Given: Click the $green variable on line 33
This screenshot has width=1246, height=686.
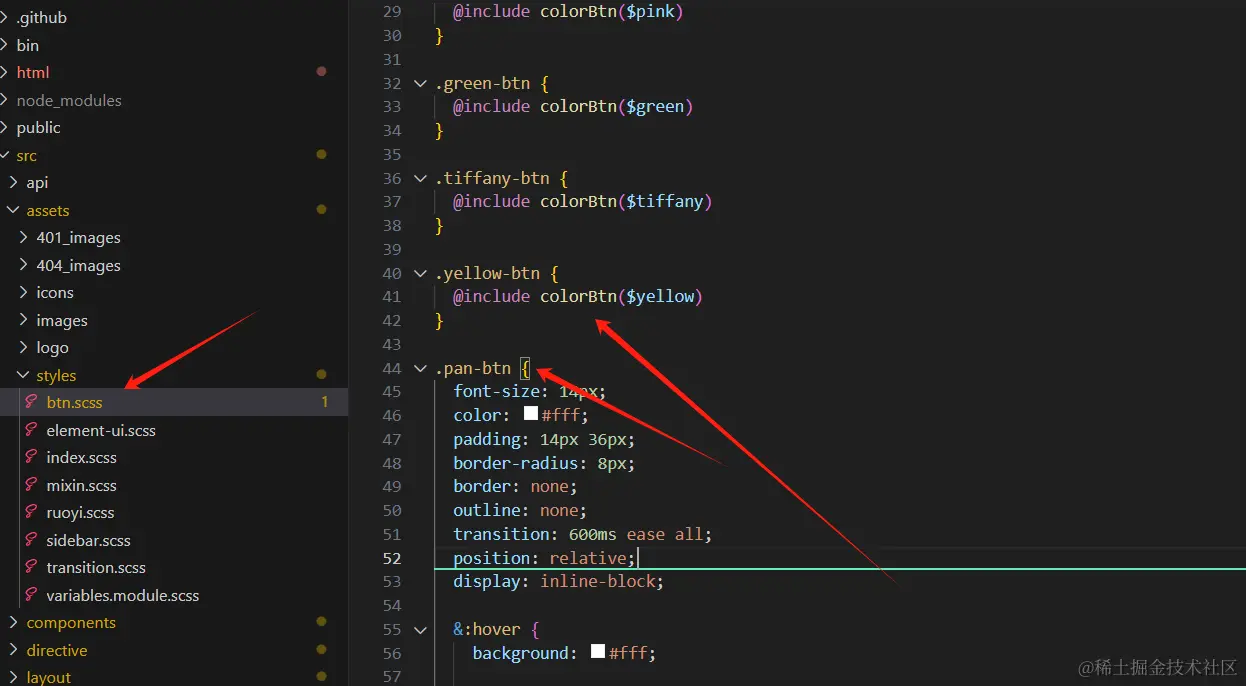Looking at the screenshot, I should click(x=655, y=106).
